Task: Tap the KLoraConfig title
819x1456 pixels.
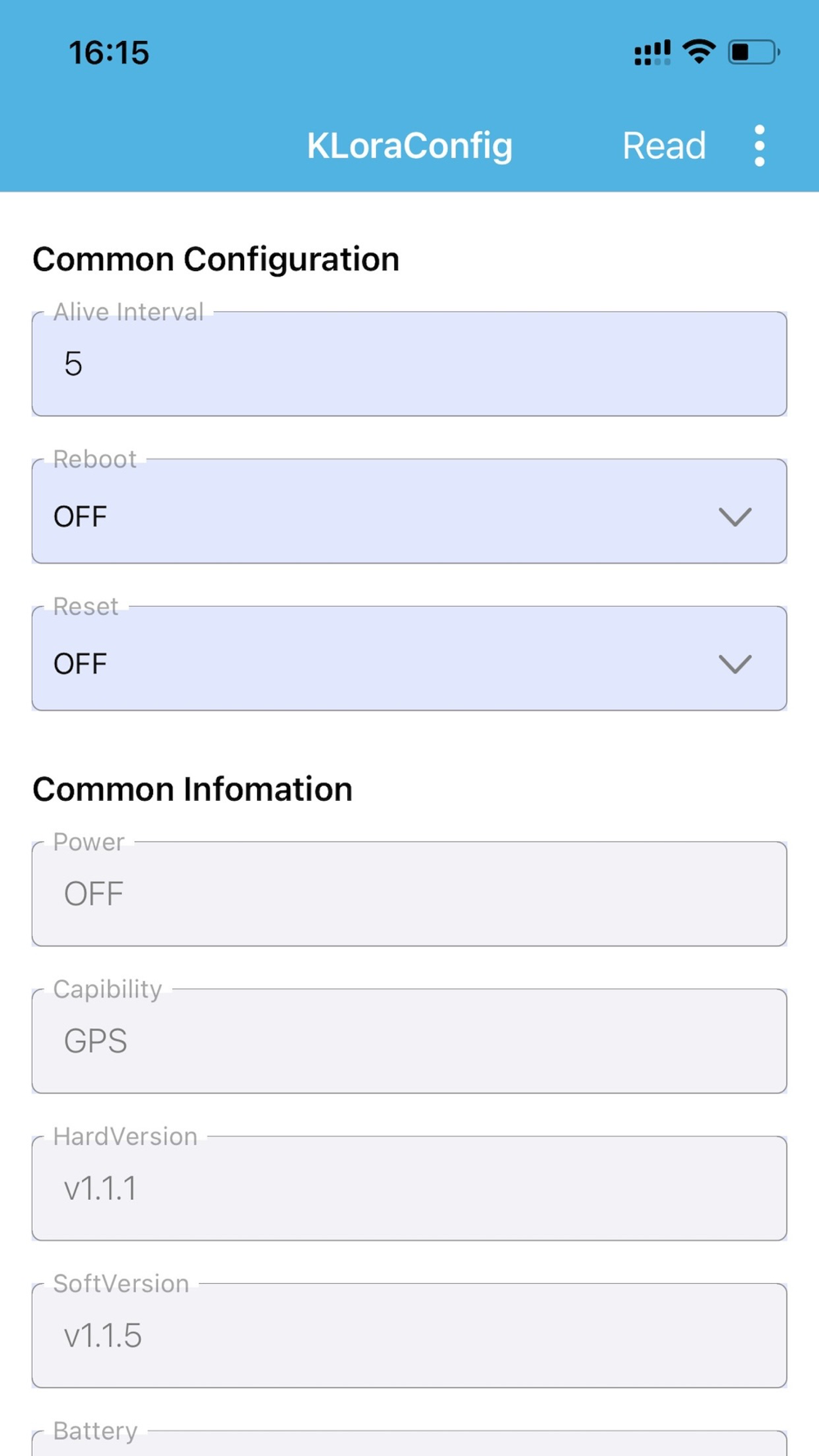Action: (409, 146)
